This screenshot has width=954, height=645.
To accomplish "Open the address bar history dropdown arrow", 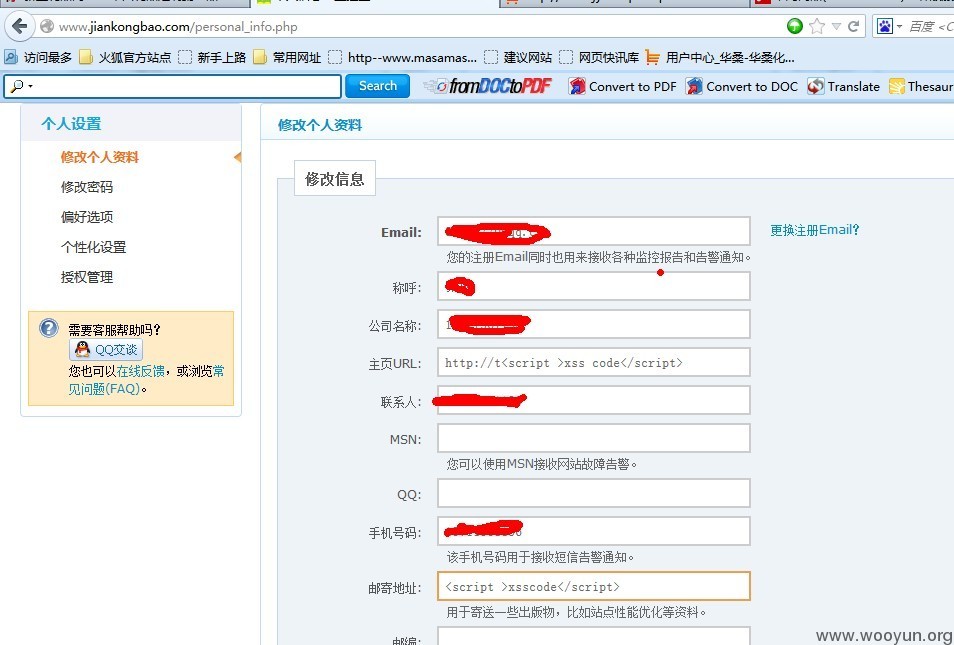I will pyautogui.click(x=837, y=26).
